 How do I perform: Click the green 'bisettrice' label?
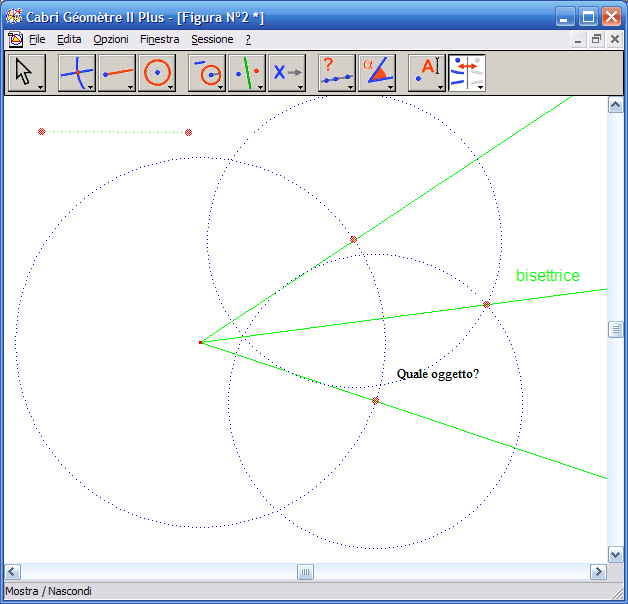click(x=547, y=276)
